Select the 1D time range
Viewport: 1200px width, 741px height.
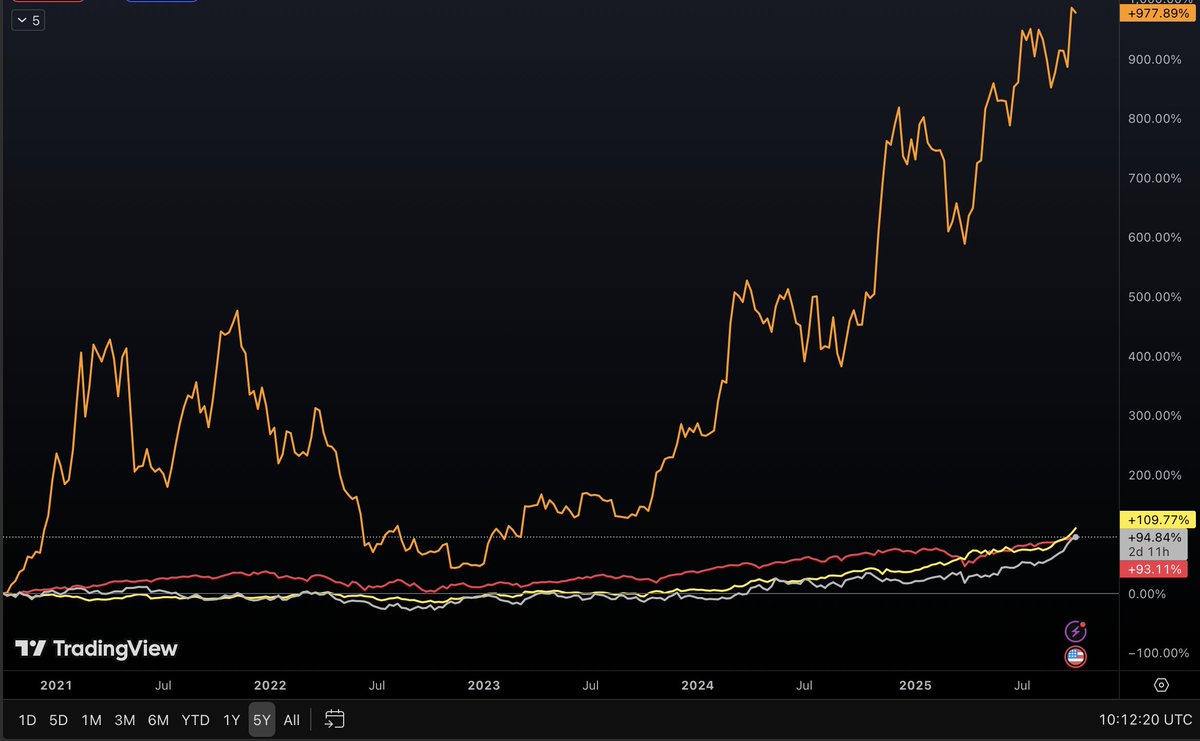pyautogui.click(x=28, y=720)
